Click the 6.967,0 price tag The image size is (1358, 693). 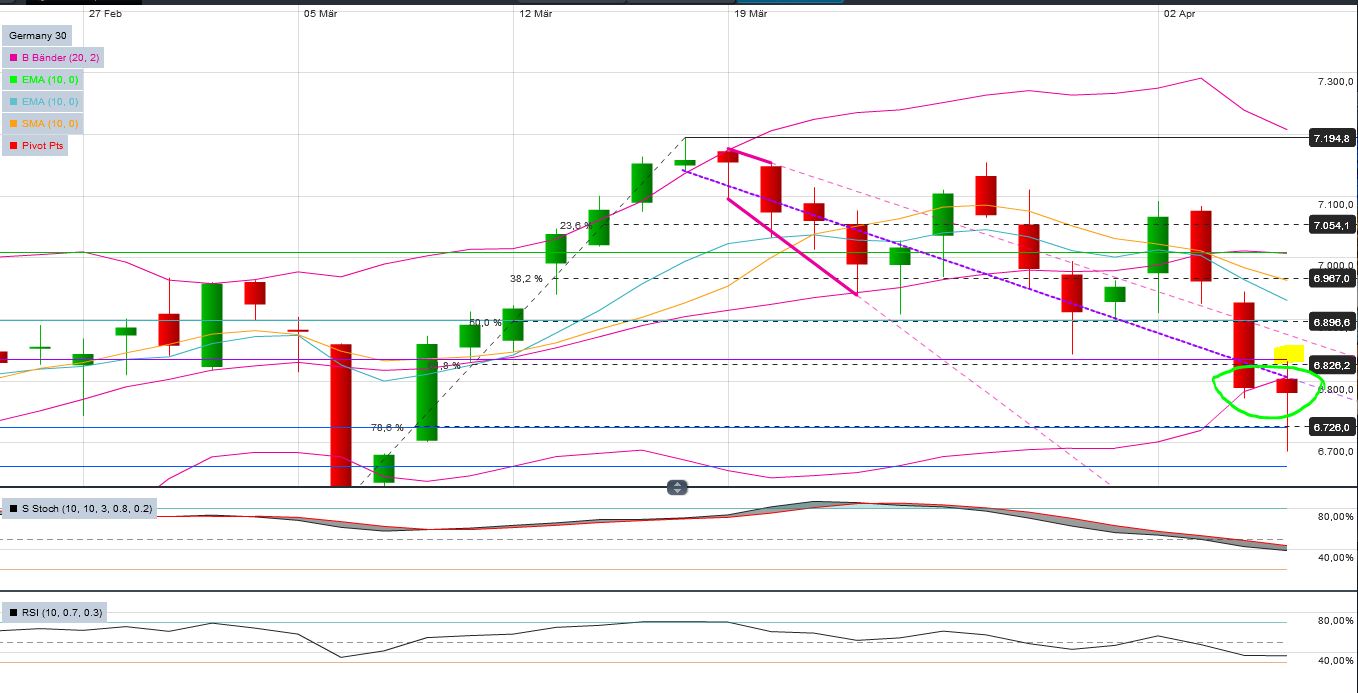[1332, 278]
